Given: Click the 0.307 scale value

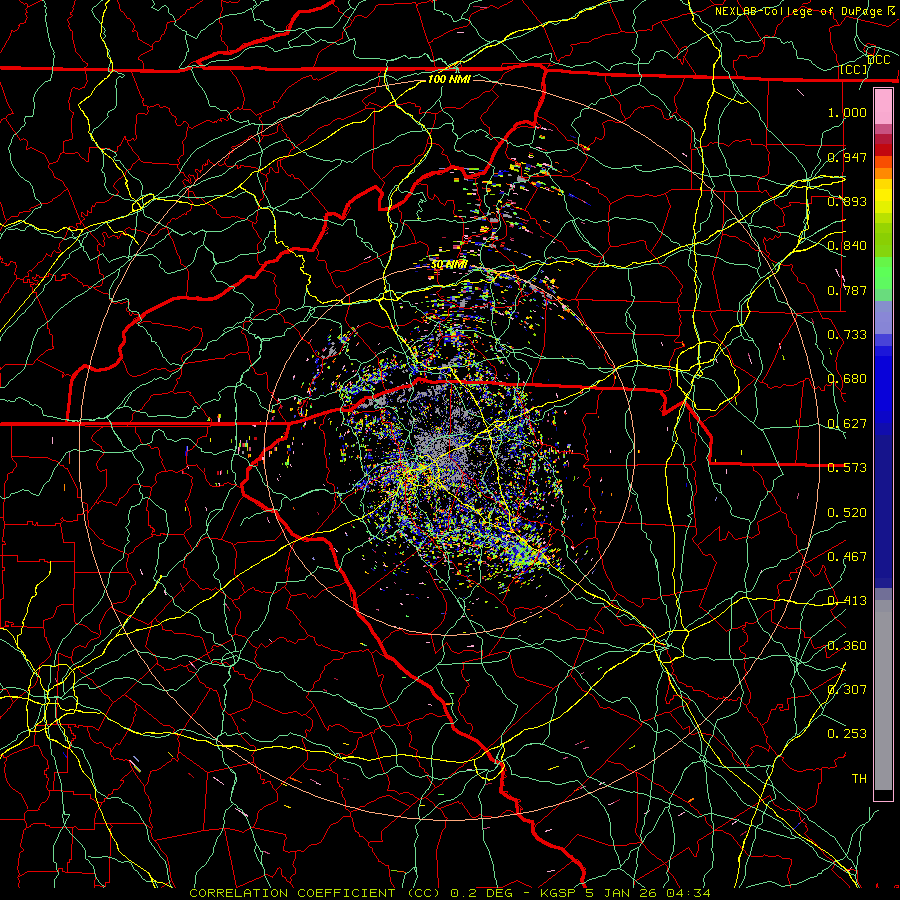Looking at the screenshot, I should point(847,690).
